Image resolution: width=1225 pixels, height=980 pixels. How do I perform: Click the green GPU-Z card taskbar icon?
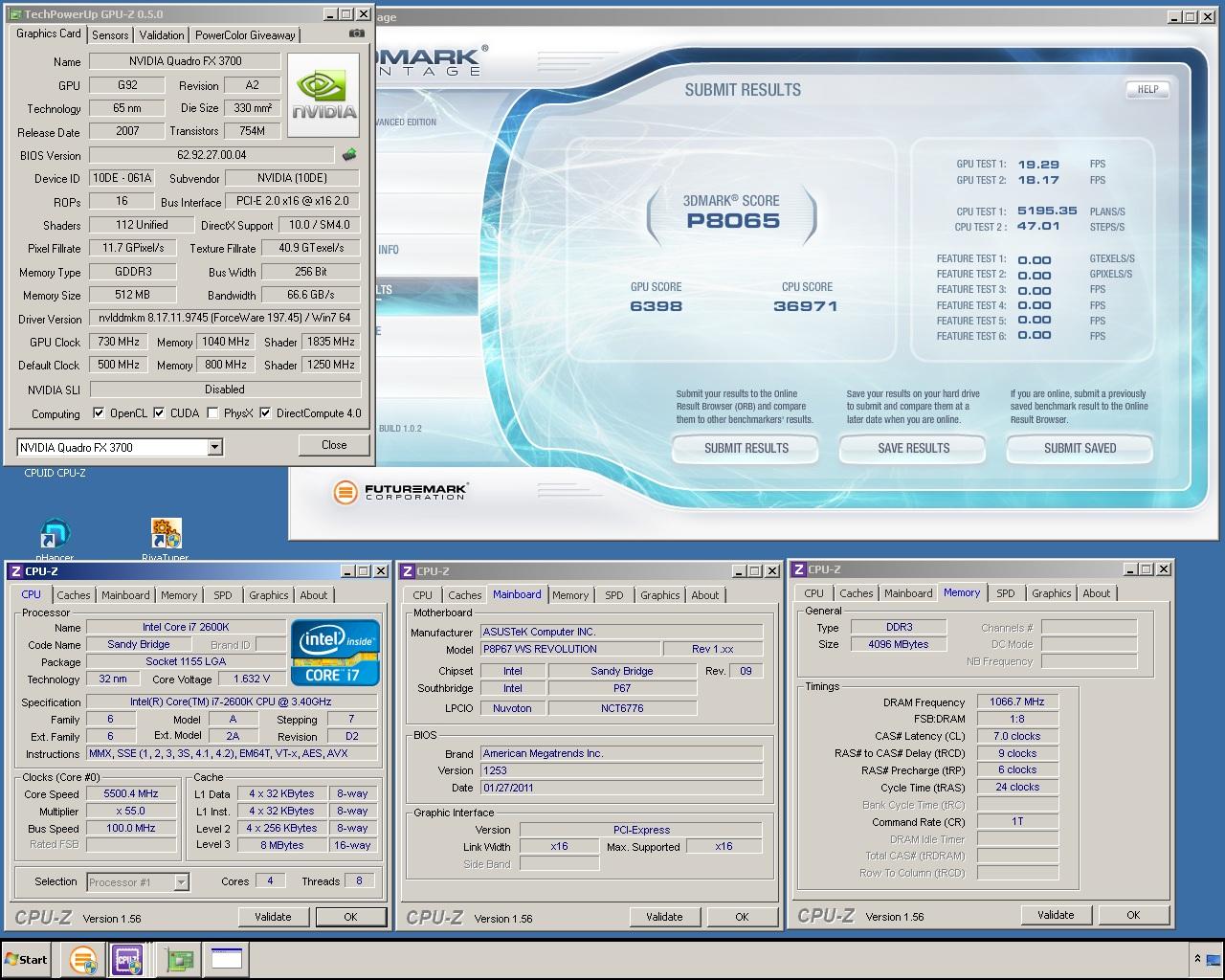pos(179,959)
